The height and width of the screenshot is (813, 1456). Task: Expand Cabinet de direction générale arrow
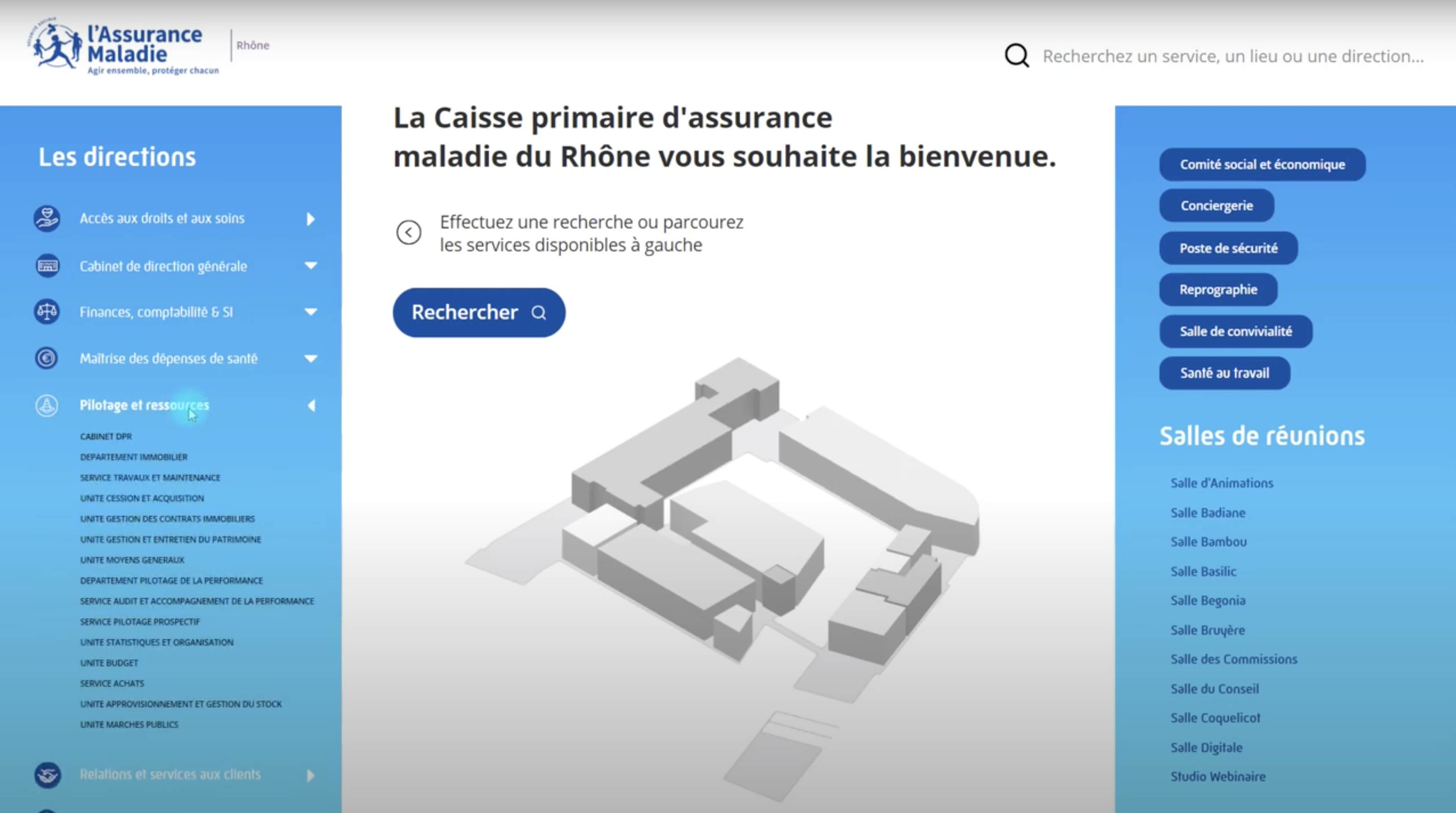click(311, 266)
